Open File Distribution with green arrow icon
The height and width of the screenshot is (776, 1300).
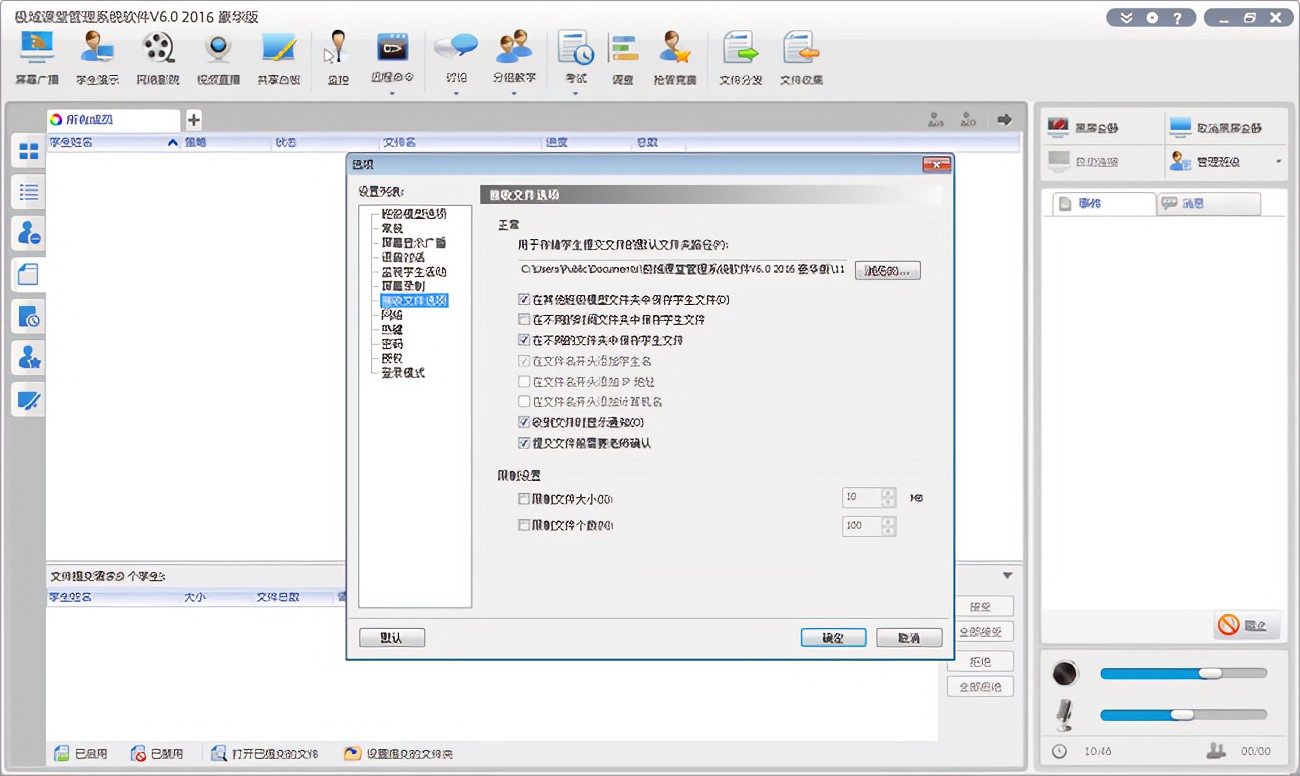pos(741,59)
